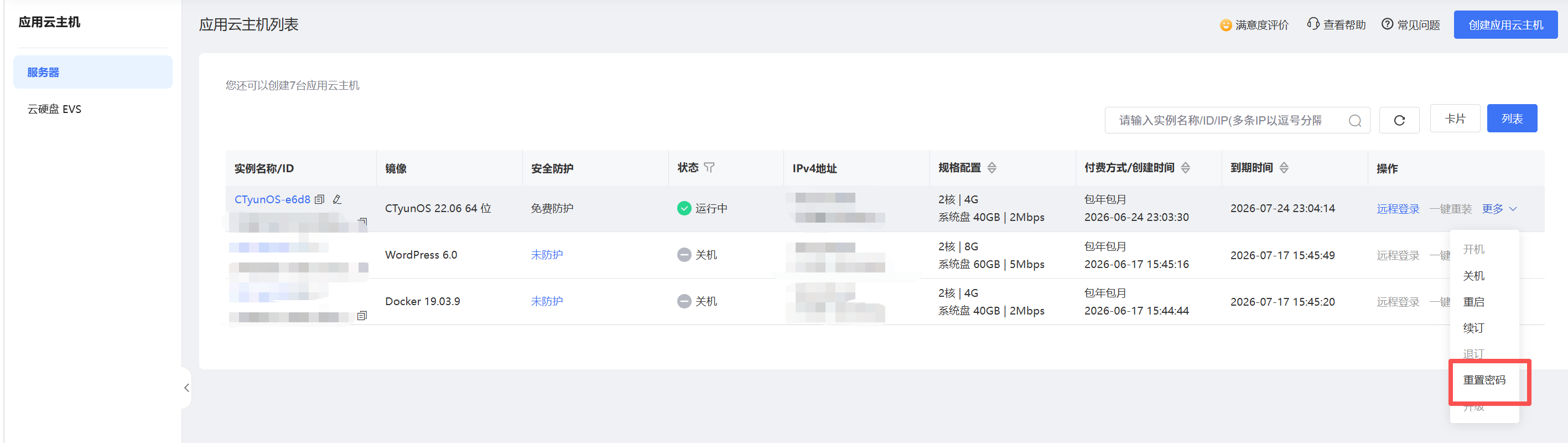Open 远程登录 for CTyunOS instance
The image size is (1568, 443).
pyautogui.click(x=1398, y=209)
